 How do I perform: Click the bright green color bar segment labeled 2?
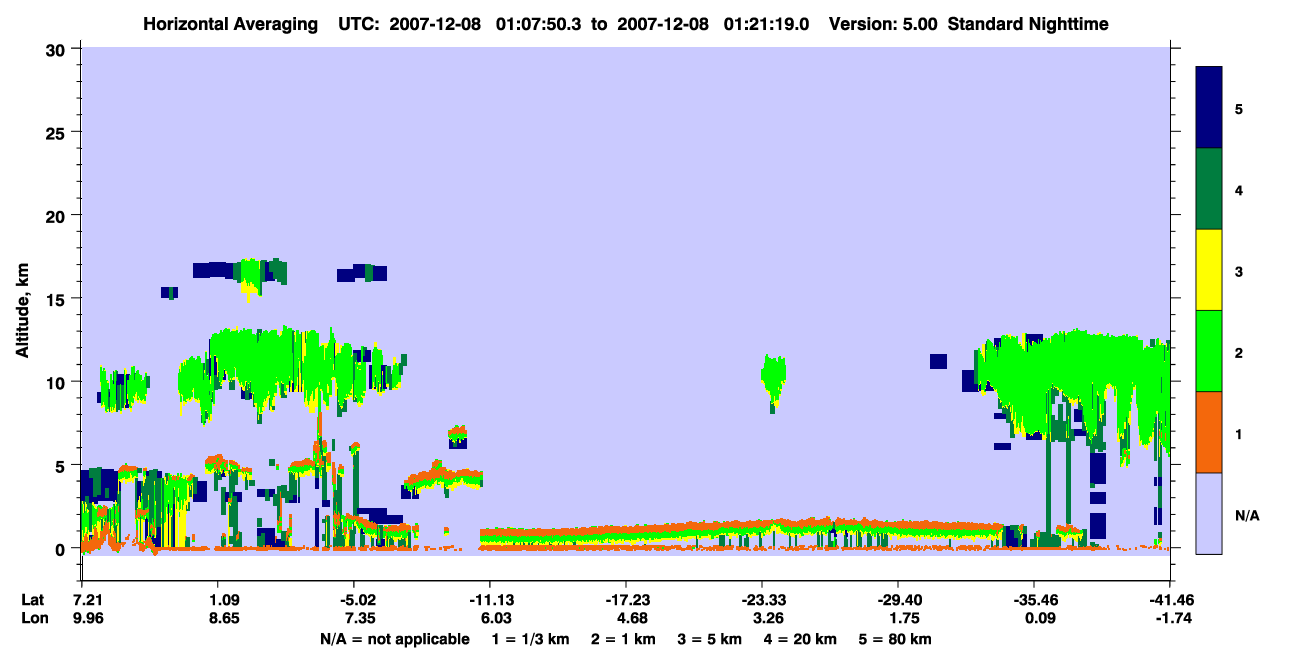1209,351
